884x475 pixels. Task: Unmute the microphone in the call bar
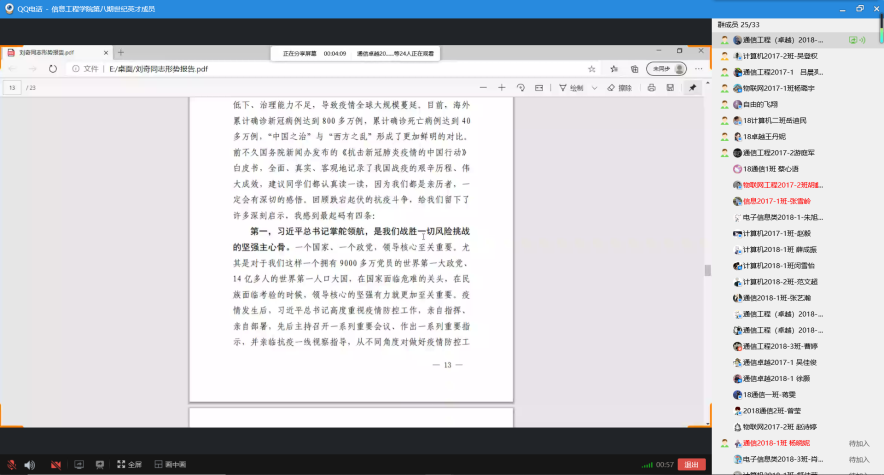tap(11, 465)
